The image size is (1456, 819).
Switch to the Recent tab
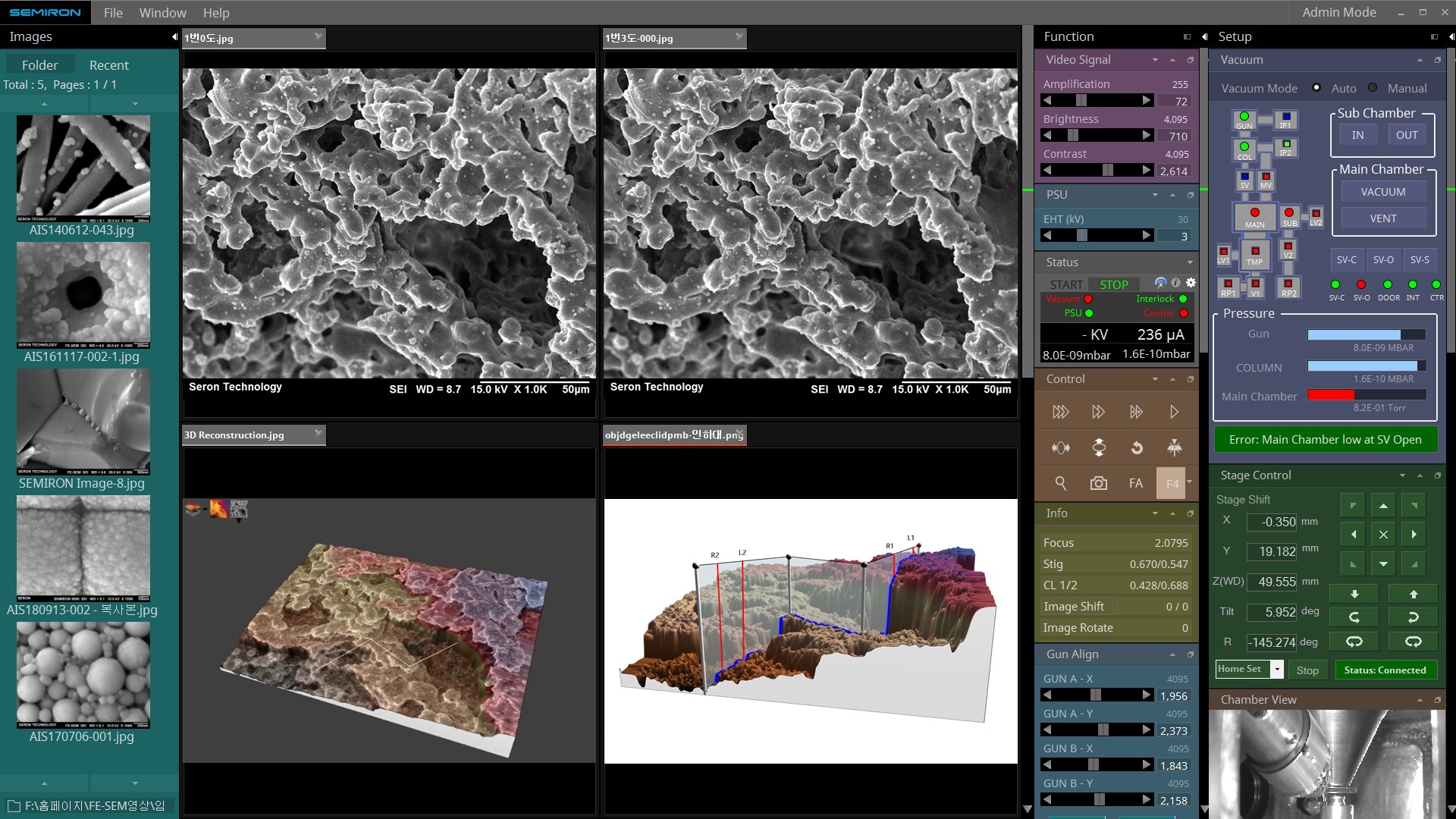[x=108, y=65]
